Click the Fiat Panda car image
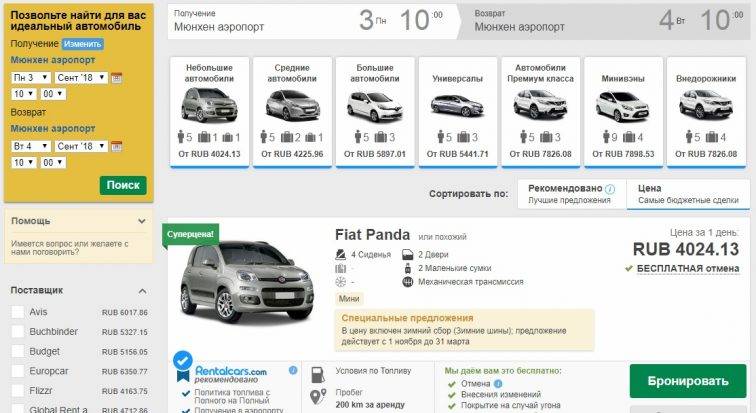 pyautogui.click(x=247, y=281)
